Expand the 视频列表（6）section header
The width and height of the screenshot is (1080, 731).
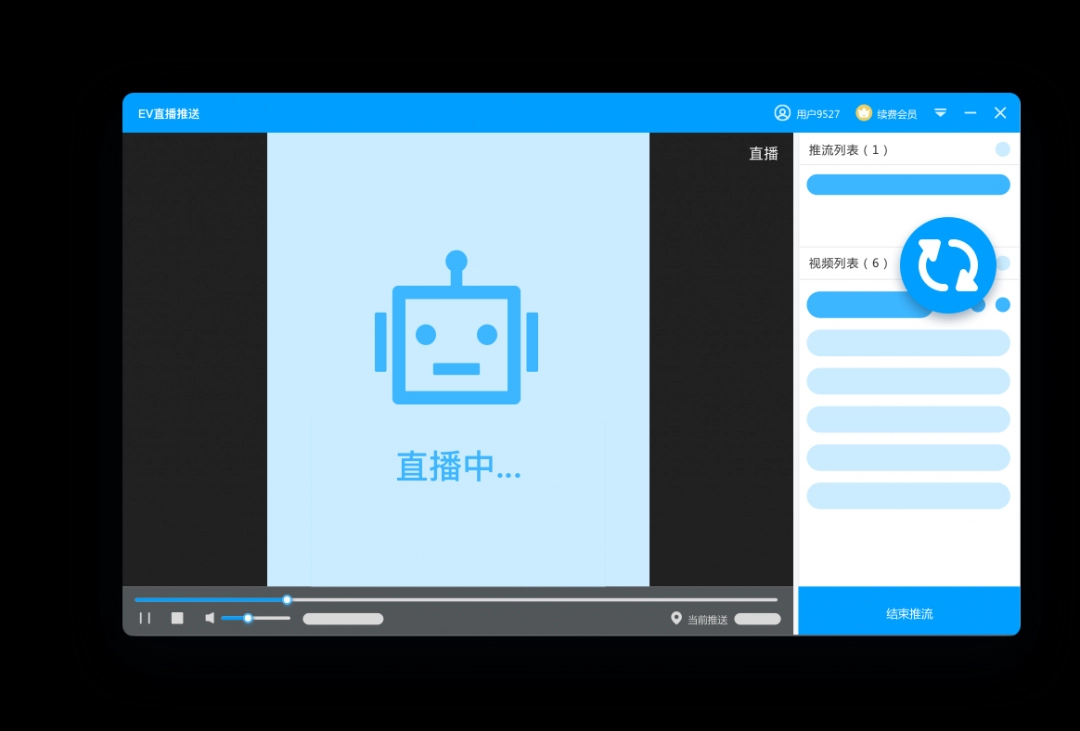coord(846,262)
